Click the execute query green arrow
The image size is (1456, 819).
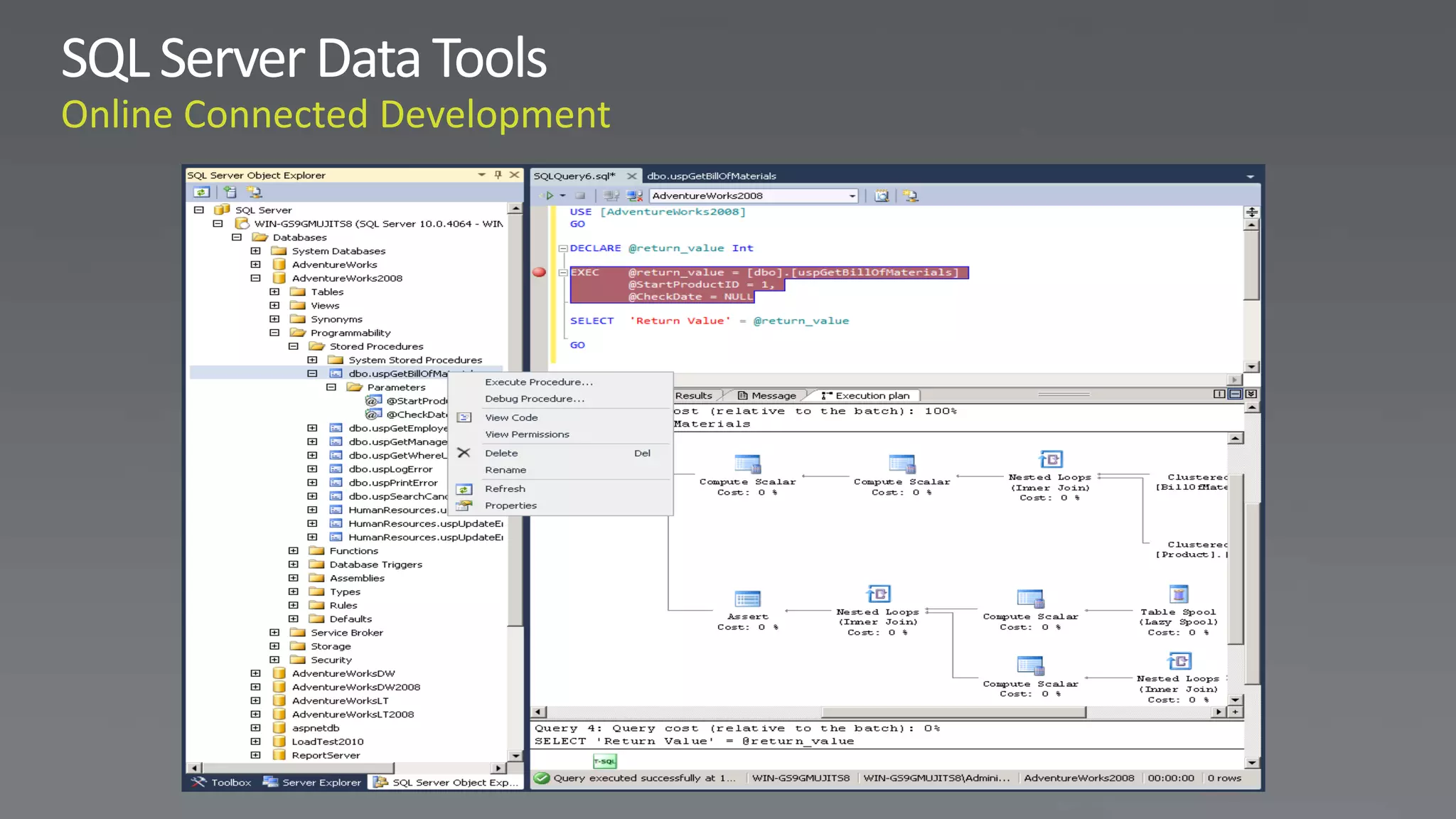pos(549,196)
